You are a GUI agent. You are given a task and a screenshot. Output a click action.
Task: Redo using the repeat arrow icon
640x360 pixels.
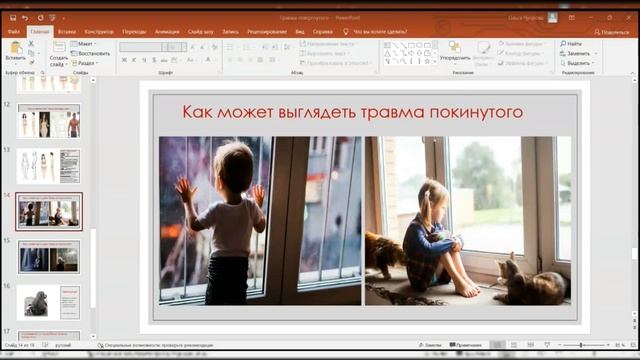[x=40, y=18]
